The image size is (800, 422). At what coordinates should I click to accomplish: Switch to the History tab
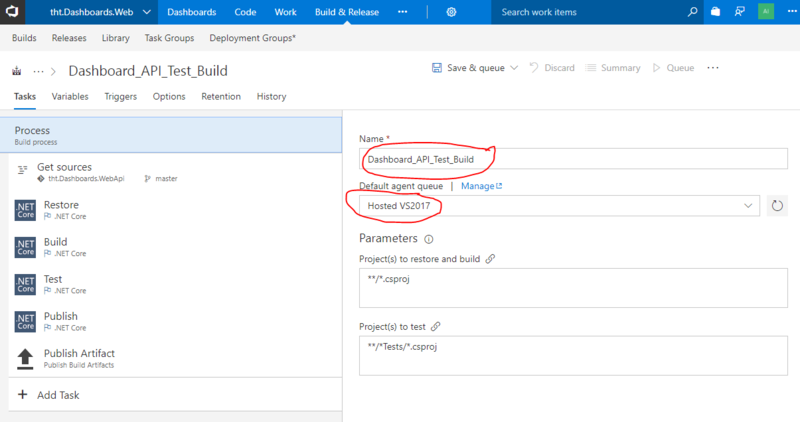[x=271, y=96]
